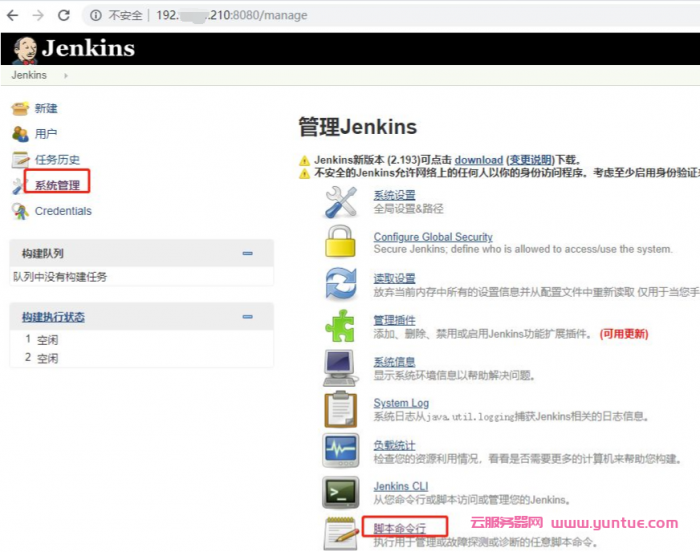Collapse the 构建执行状态 panel

(248, 317)
